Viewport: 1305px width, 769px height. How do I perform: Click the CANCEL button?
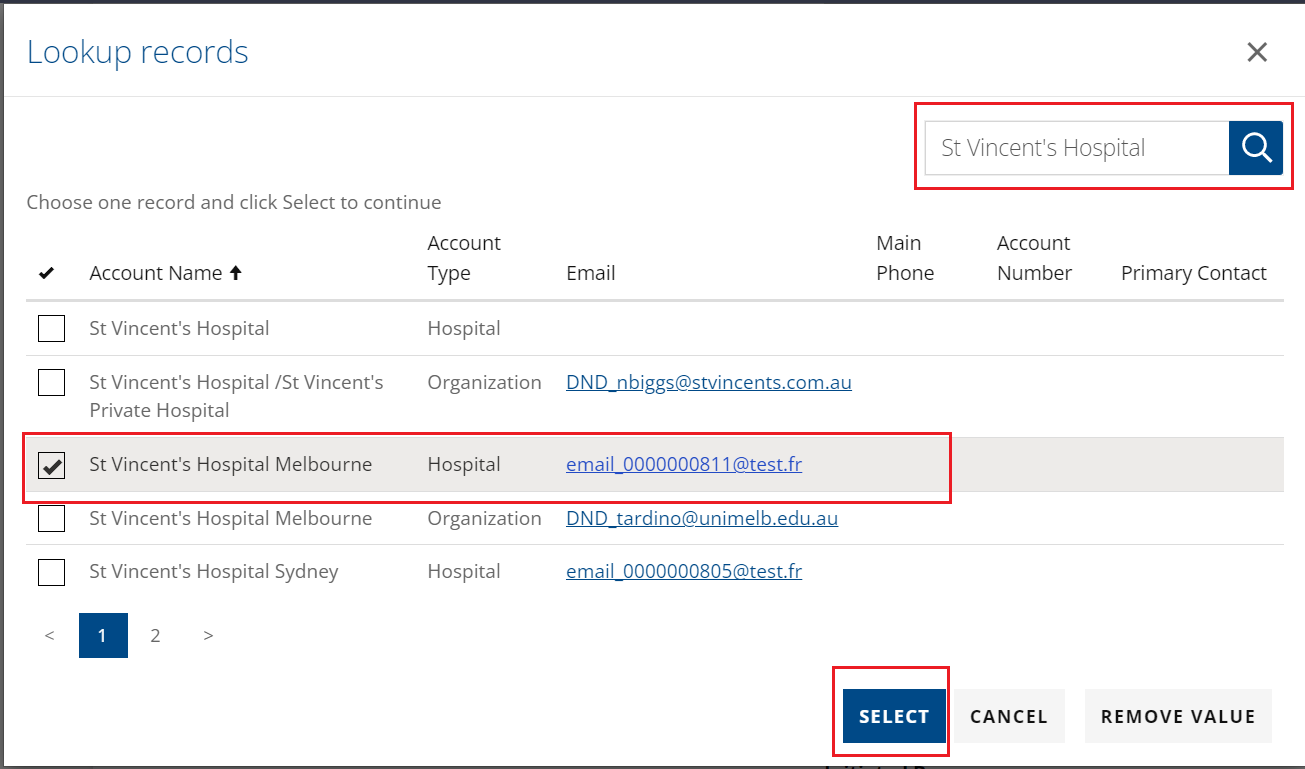pos(1009,716)
